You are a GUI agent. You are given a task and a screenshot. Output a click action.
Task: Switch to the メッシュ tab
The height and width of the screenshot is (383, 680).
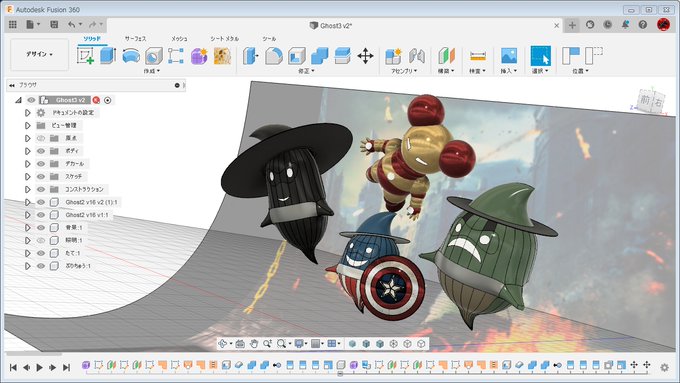tap(179, 39)
